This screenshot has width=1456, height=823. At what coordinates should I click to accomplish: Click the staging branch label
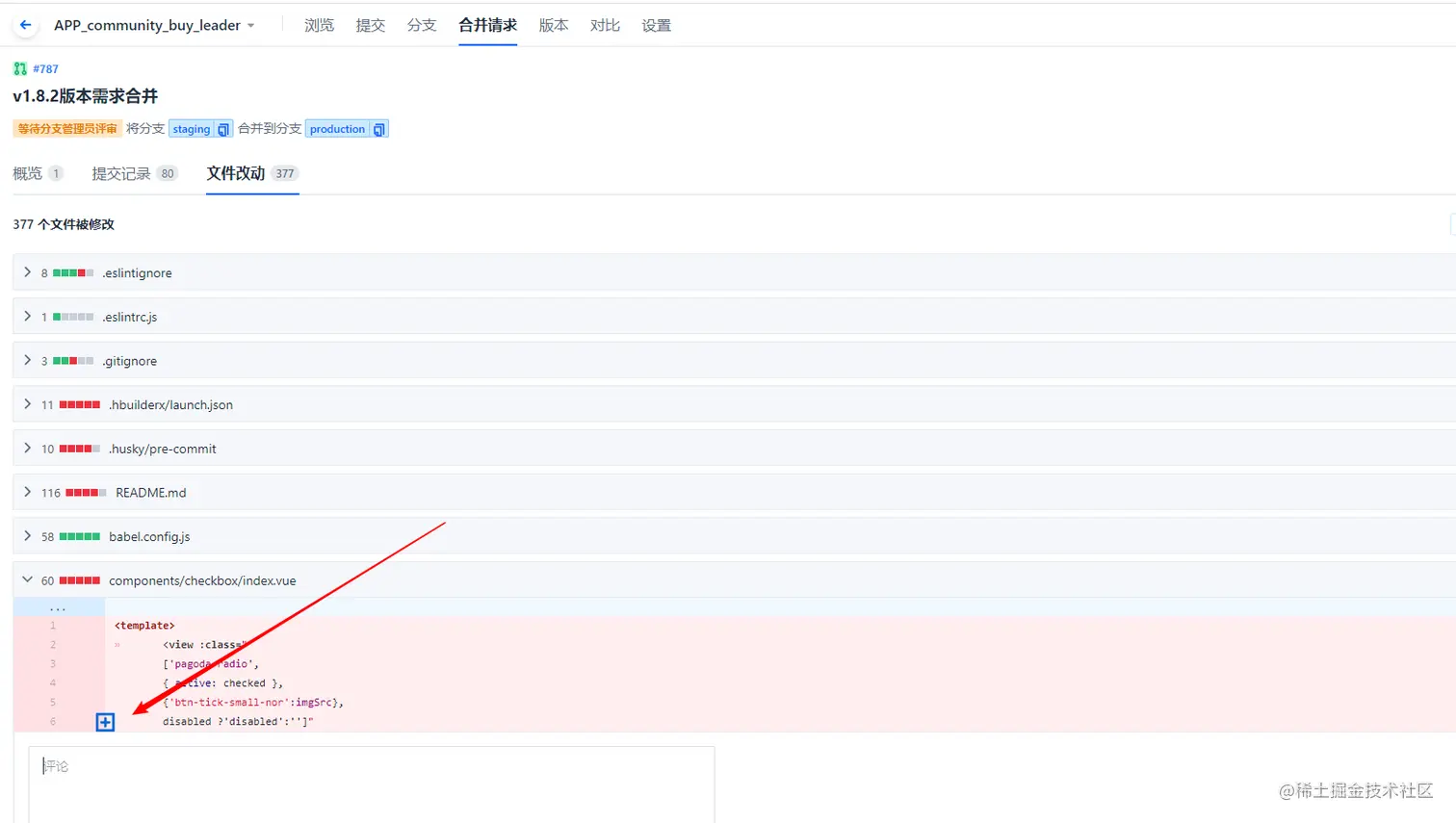pos(192,129)
